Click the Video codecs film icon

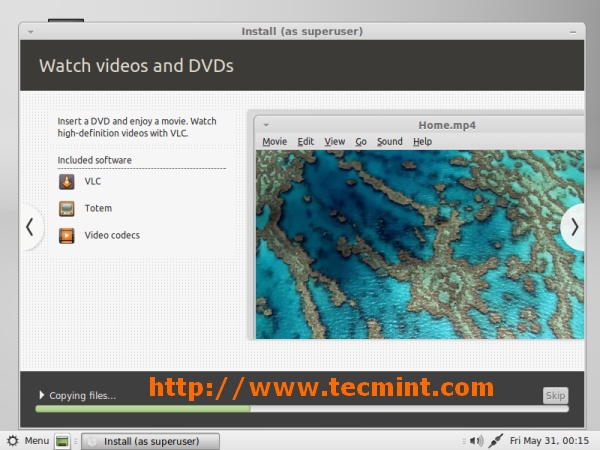67,236
